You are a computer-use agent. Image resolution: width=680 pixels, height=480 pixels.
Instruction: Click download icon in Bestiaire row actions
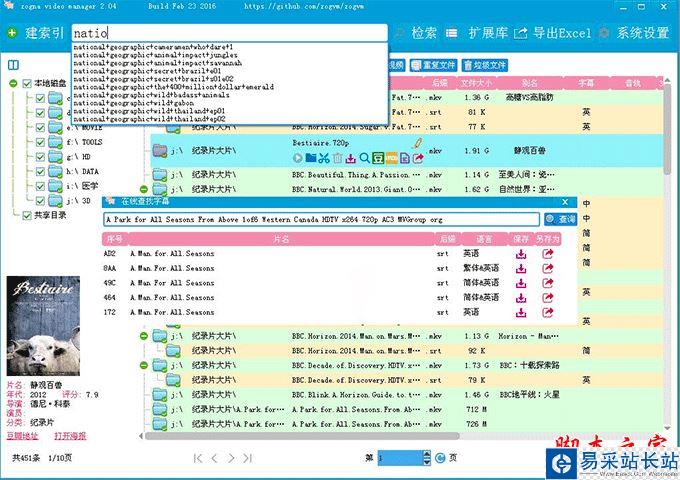(350, 158)
